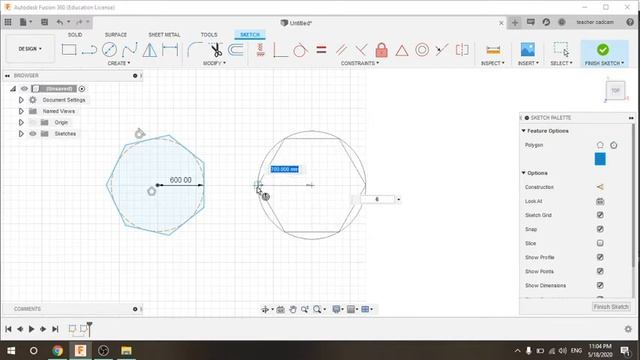This screenshot has width=640, height=360.
Task: Enable the Slice checkbox
Action: [600, 243]
